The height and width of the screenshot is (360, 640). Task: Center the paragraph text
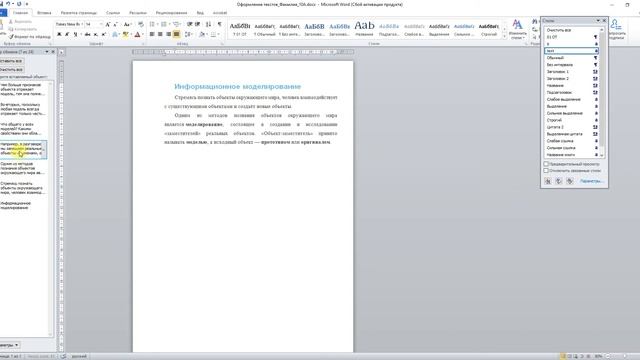(160, 34)
